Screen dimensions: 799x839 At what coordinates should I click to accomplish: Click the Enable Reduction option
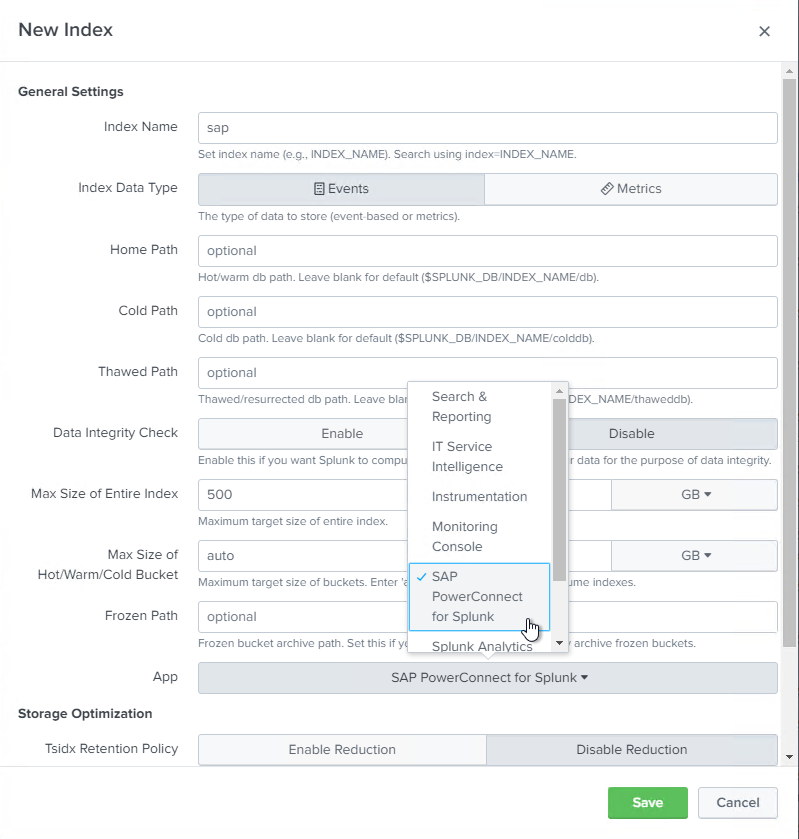click(342, 750)
